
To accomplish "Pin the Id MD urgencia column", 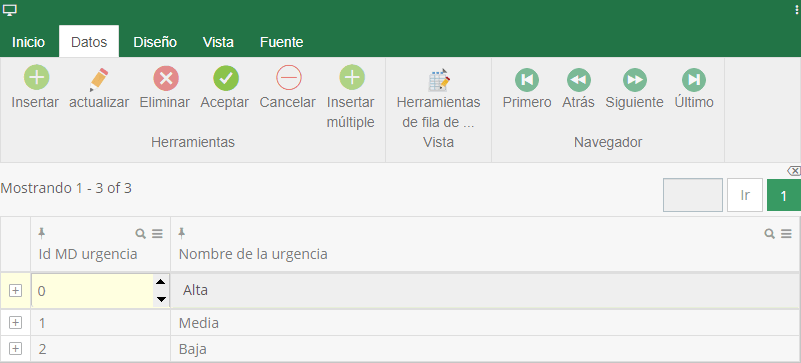I will pyautogui.click(x=42, y=233).
